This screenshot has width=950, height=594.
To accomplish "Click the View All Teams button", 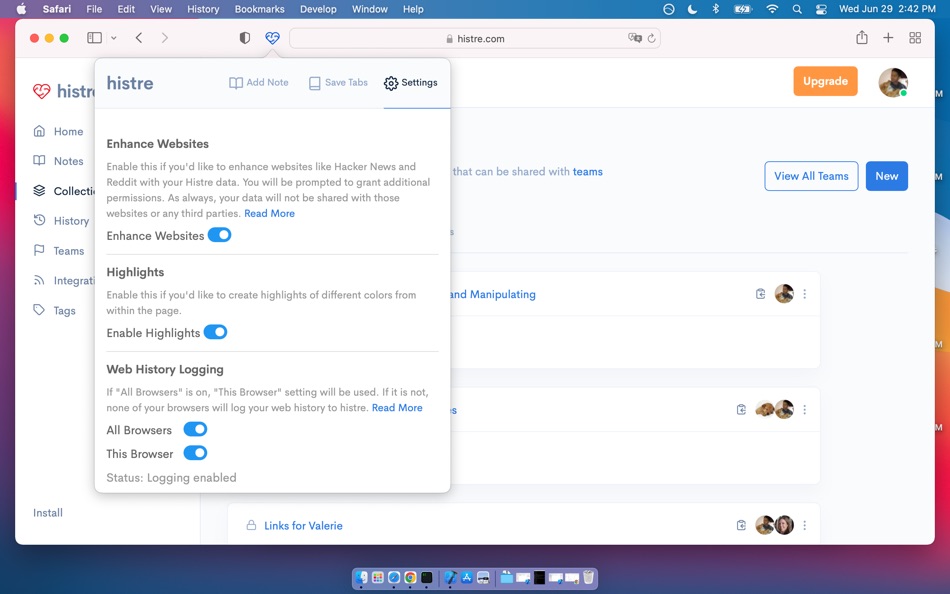I will [x=811, y=176].
